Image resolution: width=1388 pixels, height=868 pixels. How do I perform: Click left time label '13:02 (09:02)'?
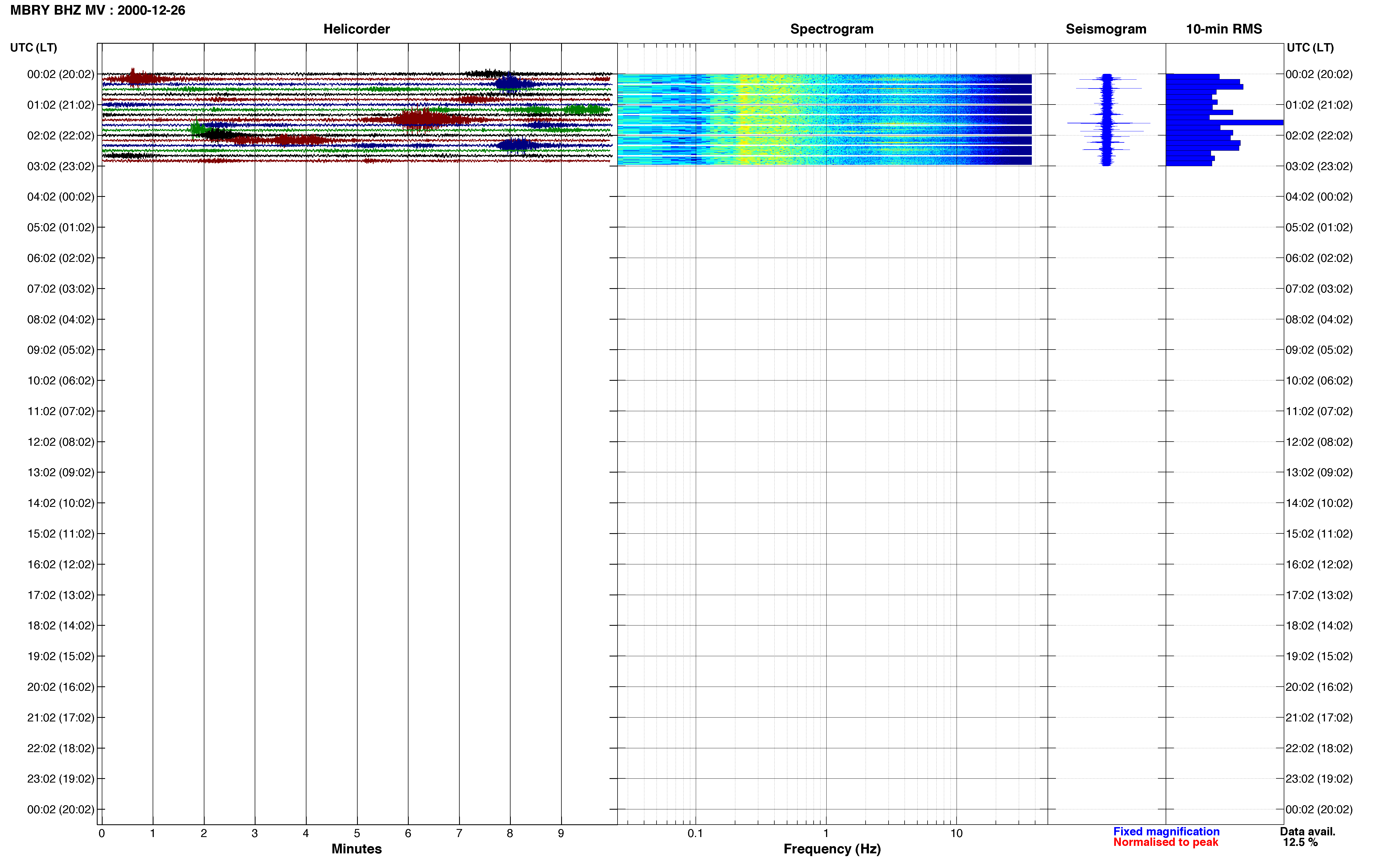(61, 473)
